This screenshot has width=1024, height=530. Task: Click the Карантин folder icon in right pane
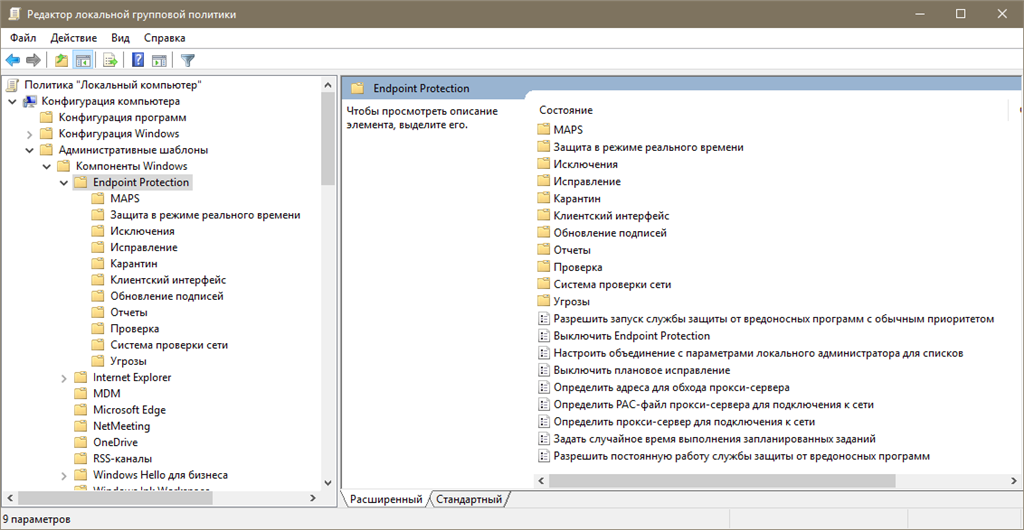click(x=543, y=198)
